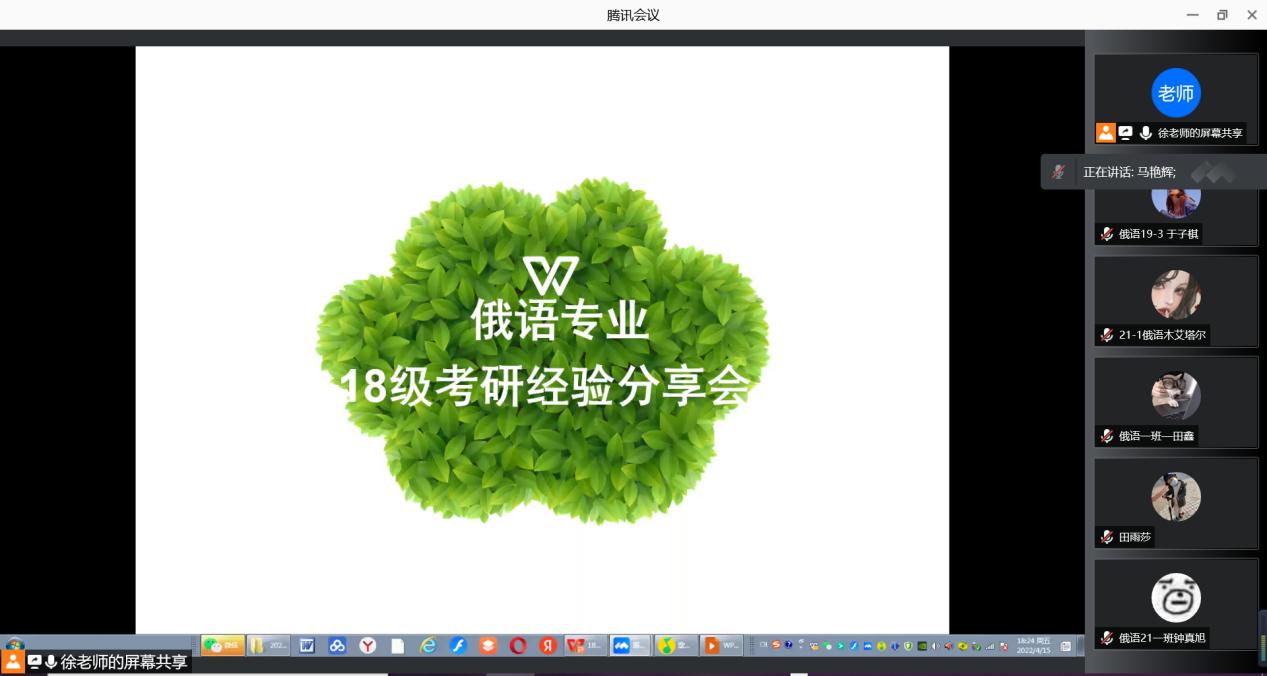Click the orange host icon on teacher tile
The width and height of the screenshot is (1267, 676).
coord(1105,133)
